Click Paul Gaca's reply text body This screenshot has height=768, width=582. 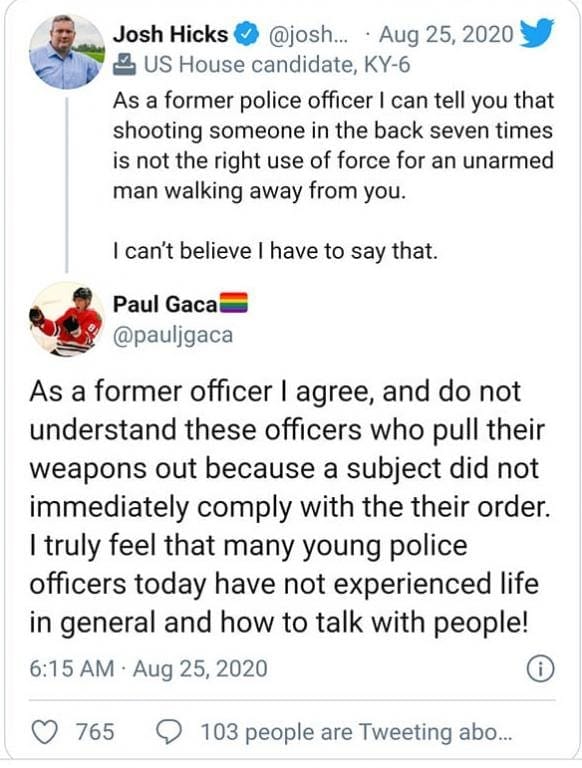pyautogui.click(x=290, y=507)
